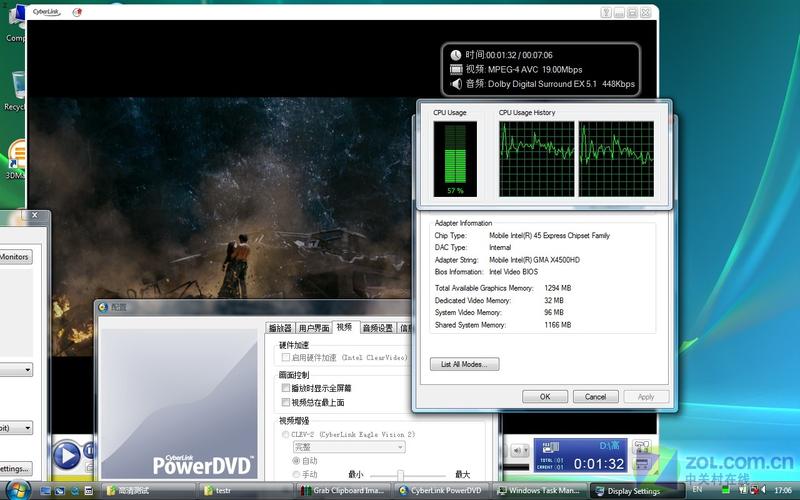Enable hardware acceleration (Intel ClearVideo) checkbox
800x500 pixels.
[286, 358]
